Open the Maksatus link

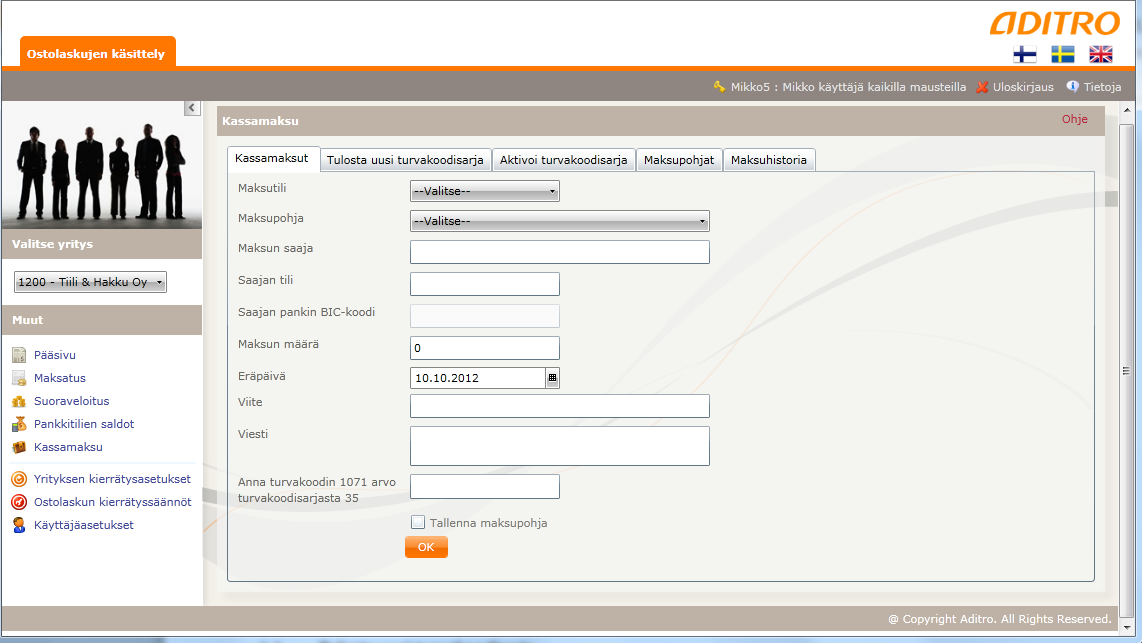tap(60, 378)
